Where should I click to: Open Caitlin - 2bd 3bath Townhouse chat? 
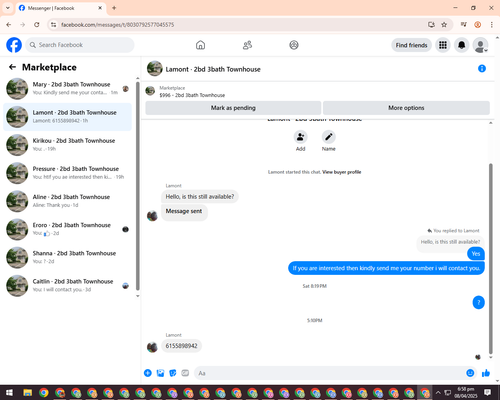tap(67, 285)
